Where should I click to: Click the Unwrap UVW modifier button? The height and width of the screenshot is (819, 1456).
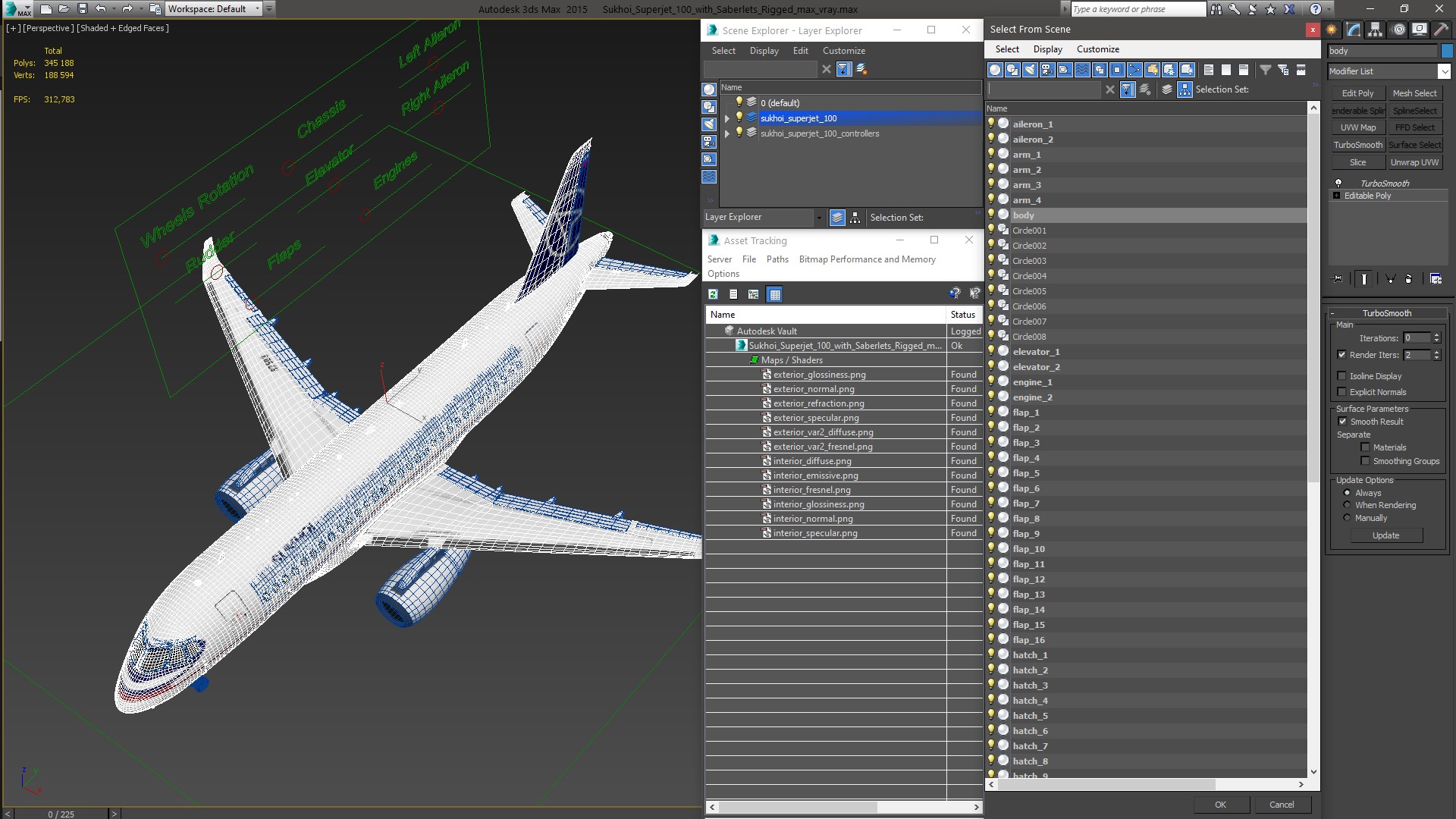pos(1414,162)
